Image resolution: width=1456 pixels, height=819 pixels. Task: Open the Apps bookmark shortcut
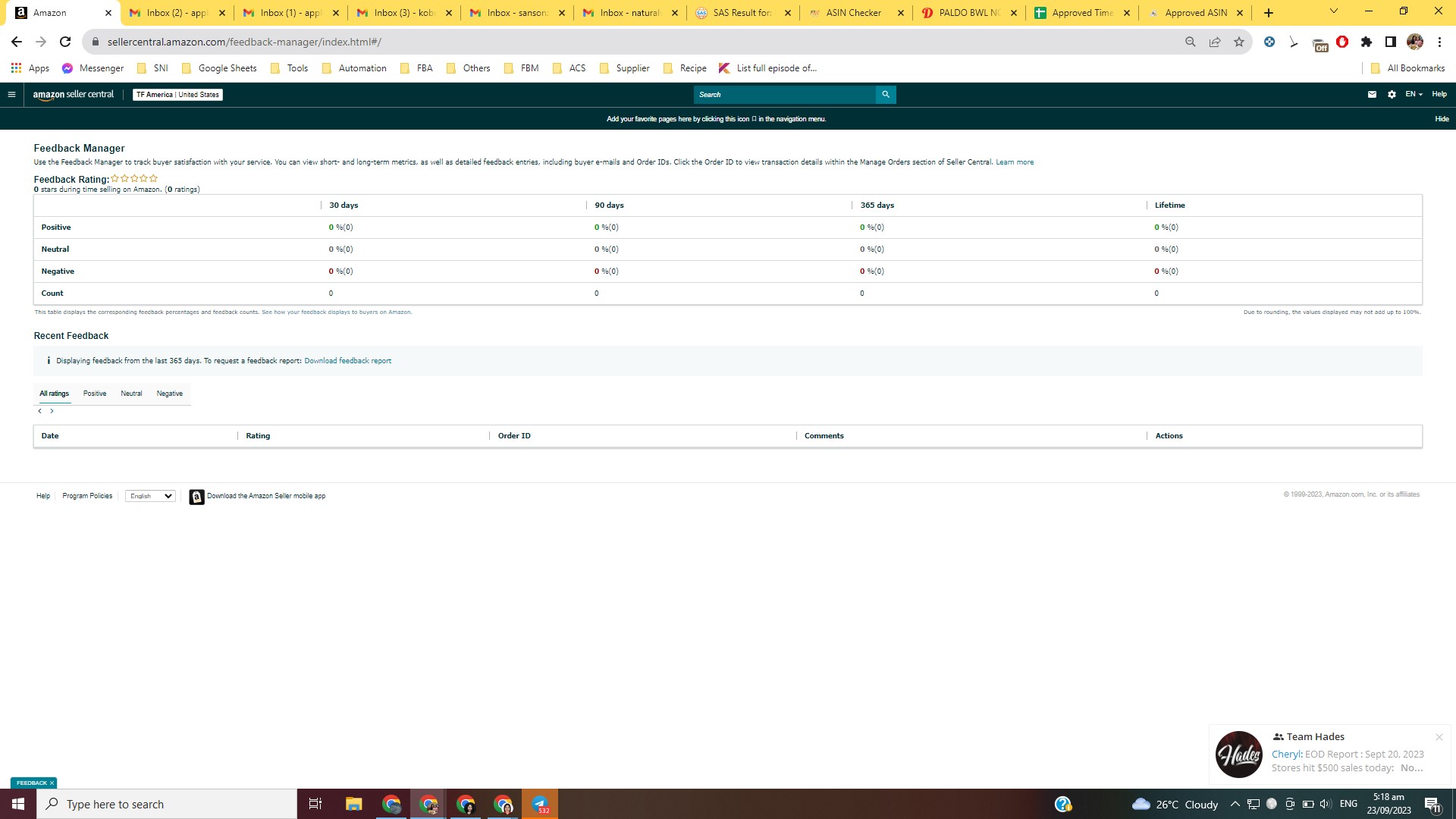[30, 68]
